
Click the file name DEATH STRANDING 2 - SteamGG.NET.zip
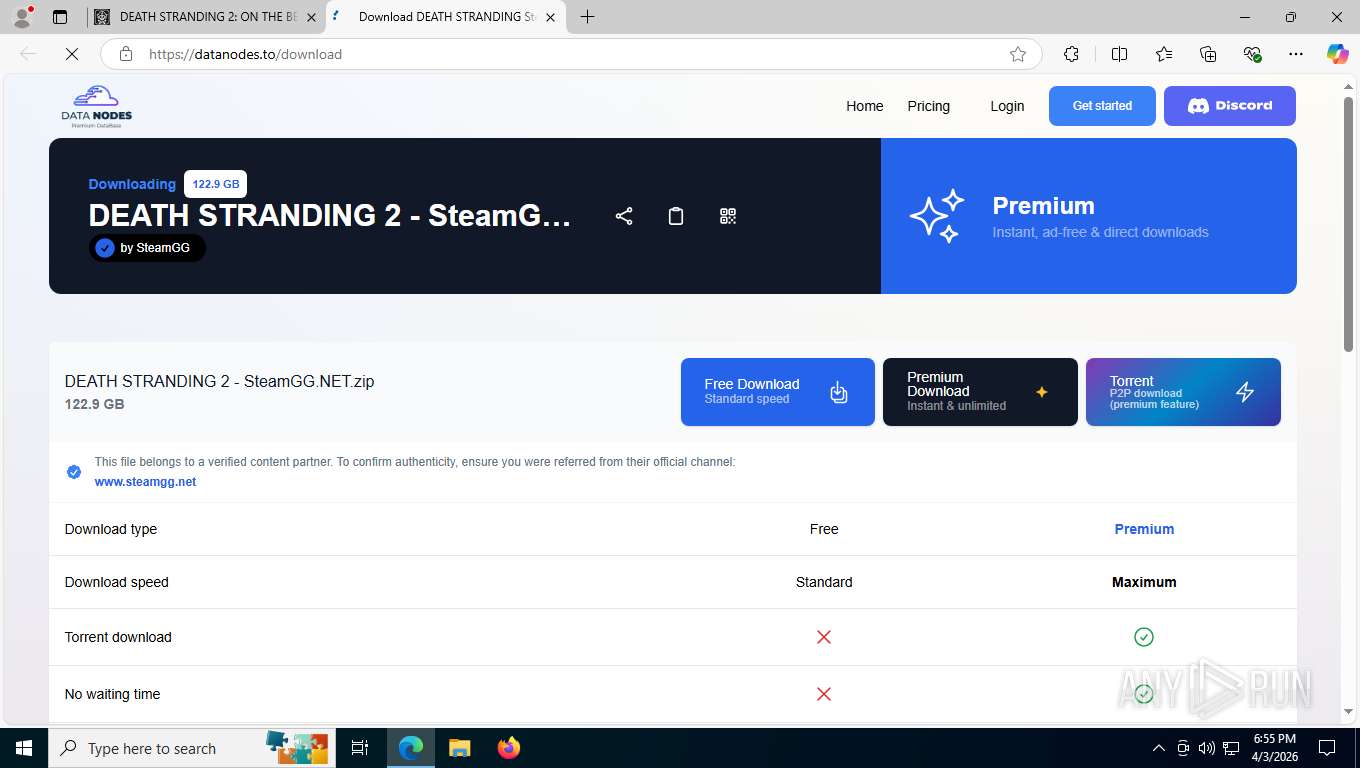click(x=219, y=381)
